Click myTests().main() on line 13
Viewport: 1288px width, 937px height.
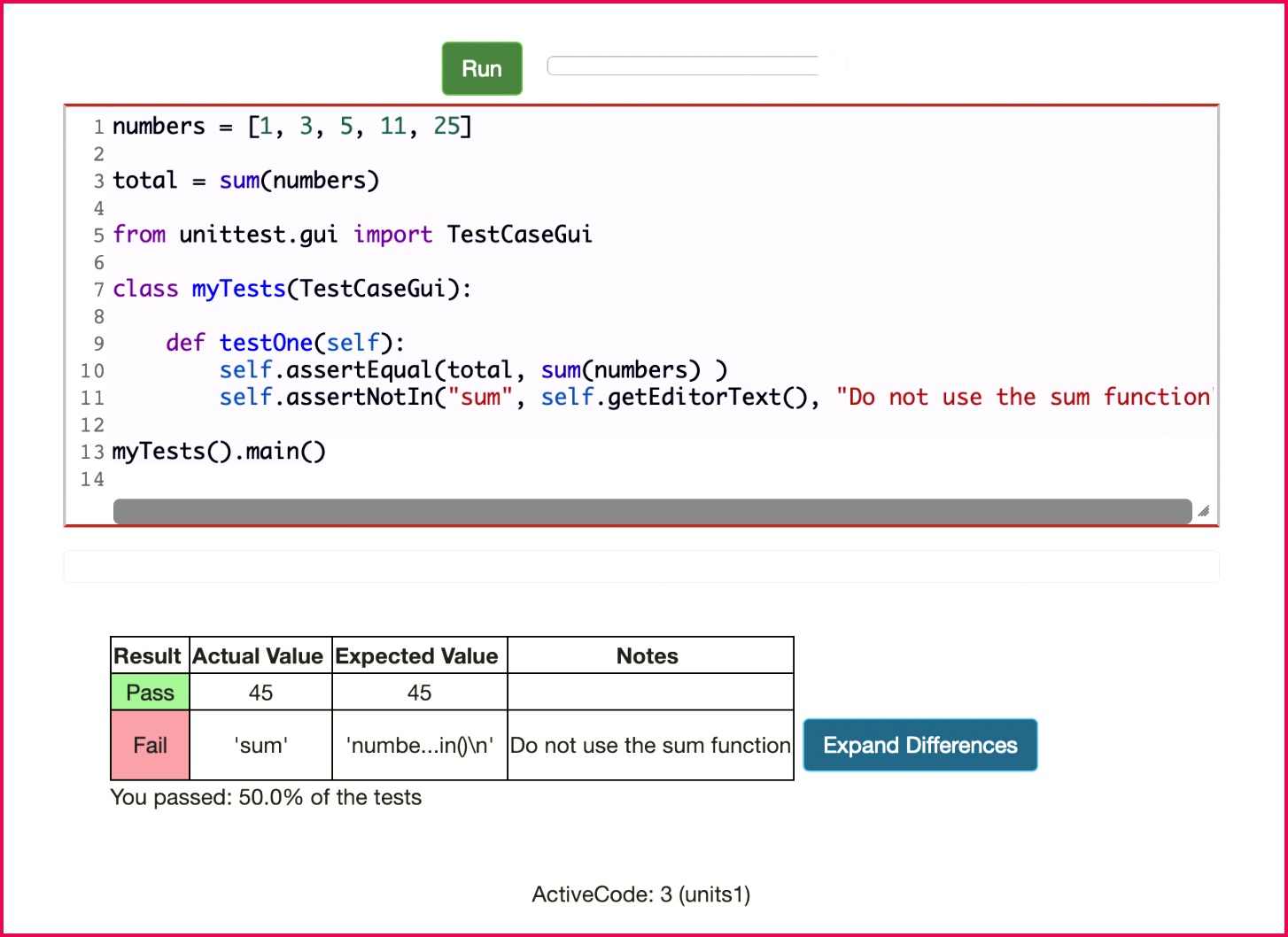pos(219,452)
